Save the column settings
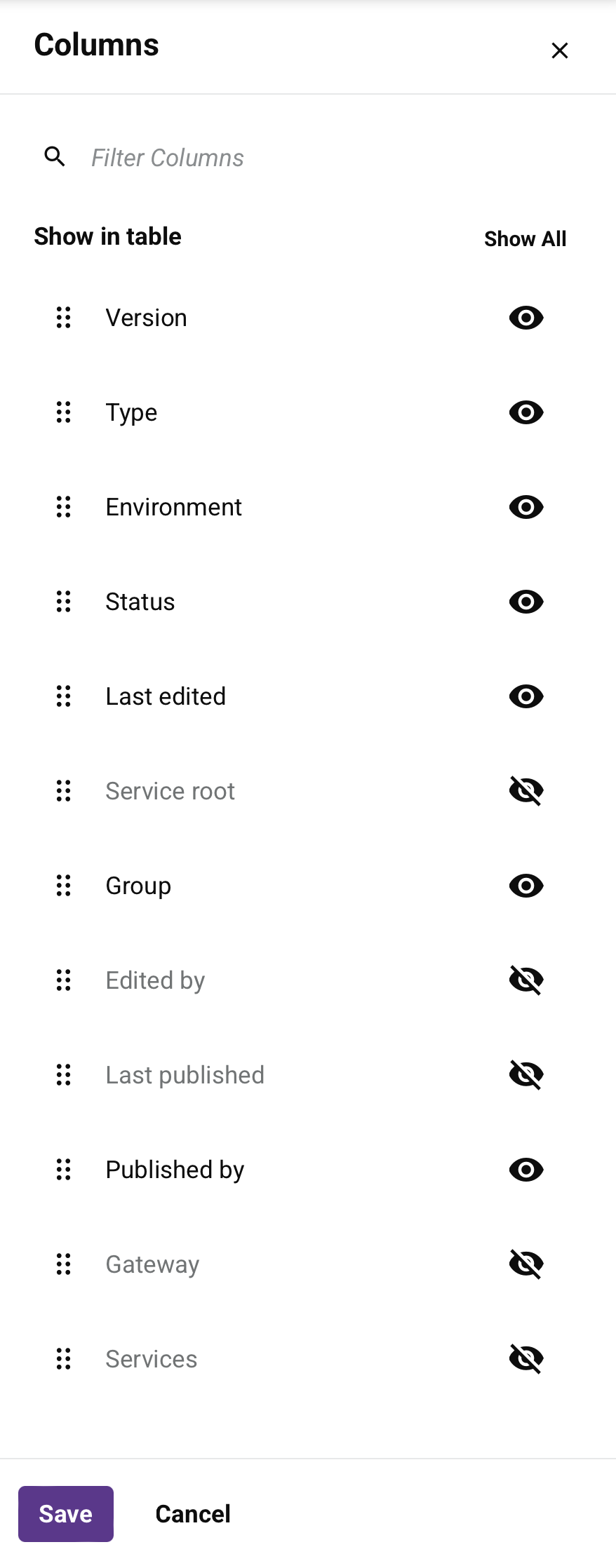 [66, 1514]
